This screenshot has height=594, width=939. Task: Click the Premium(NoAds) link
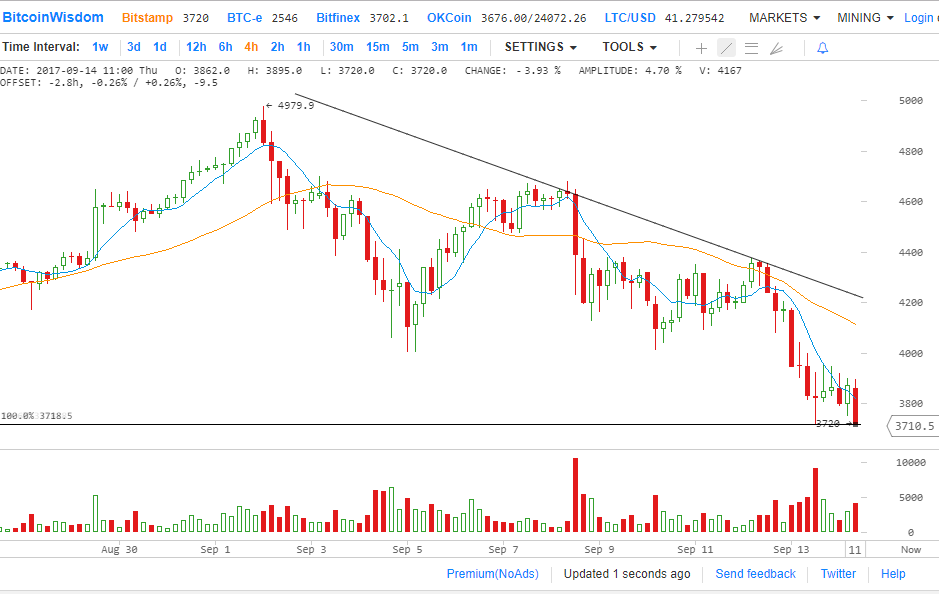[492, 574]
